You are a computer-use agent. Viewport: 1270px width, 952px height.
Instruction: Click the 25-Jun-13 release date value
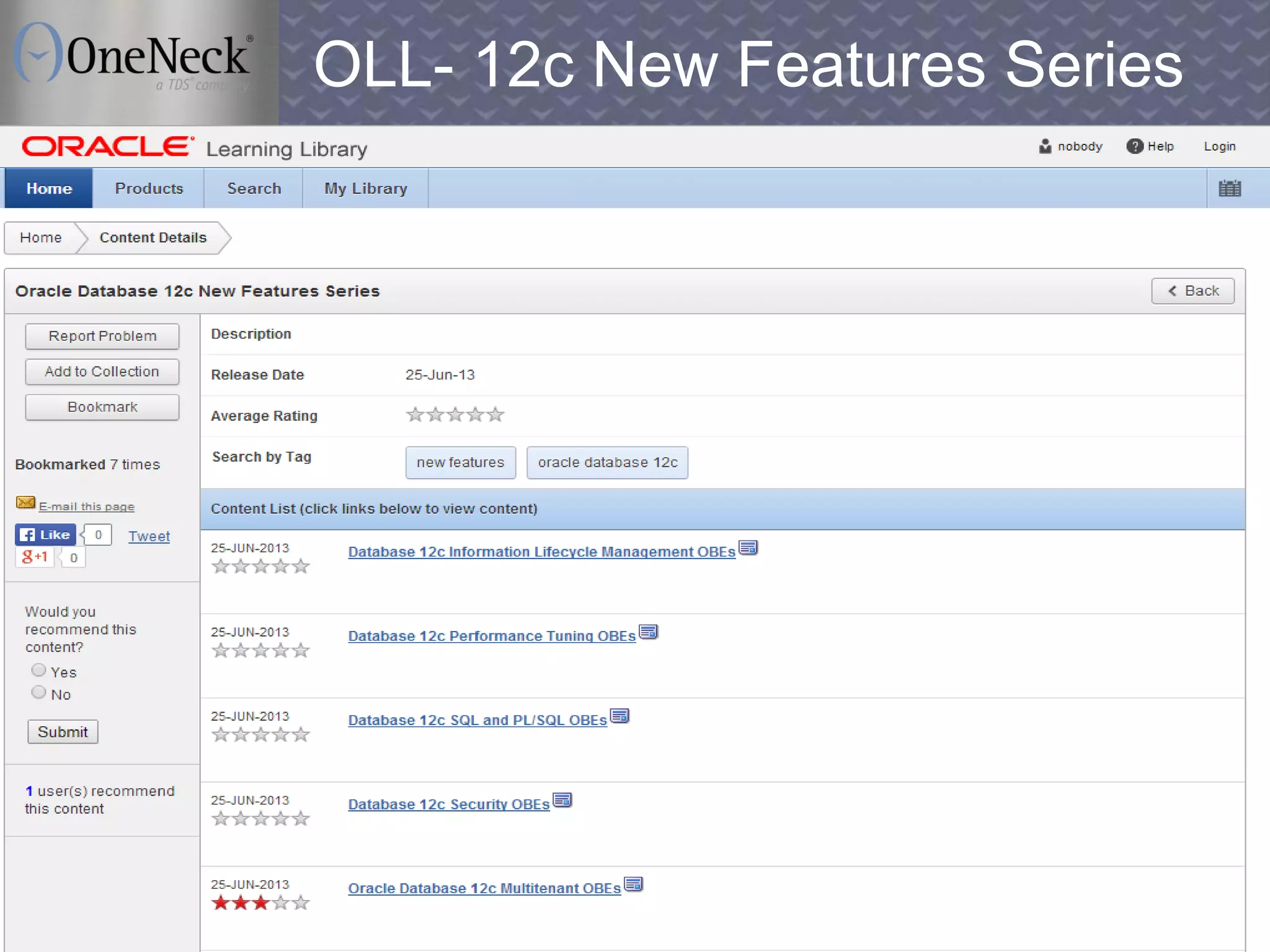(440, 375)
